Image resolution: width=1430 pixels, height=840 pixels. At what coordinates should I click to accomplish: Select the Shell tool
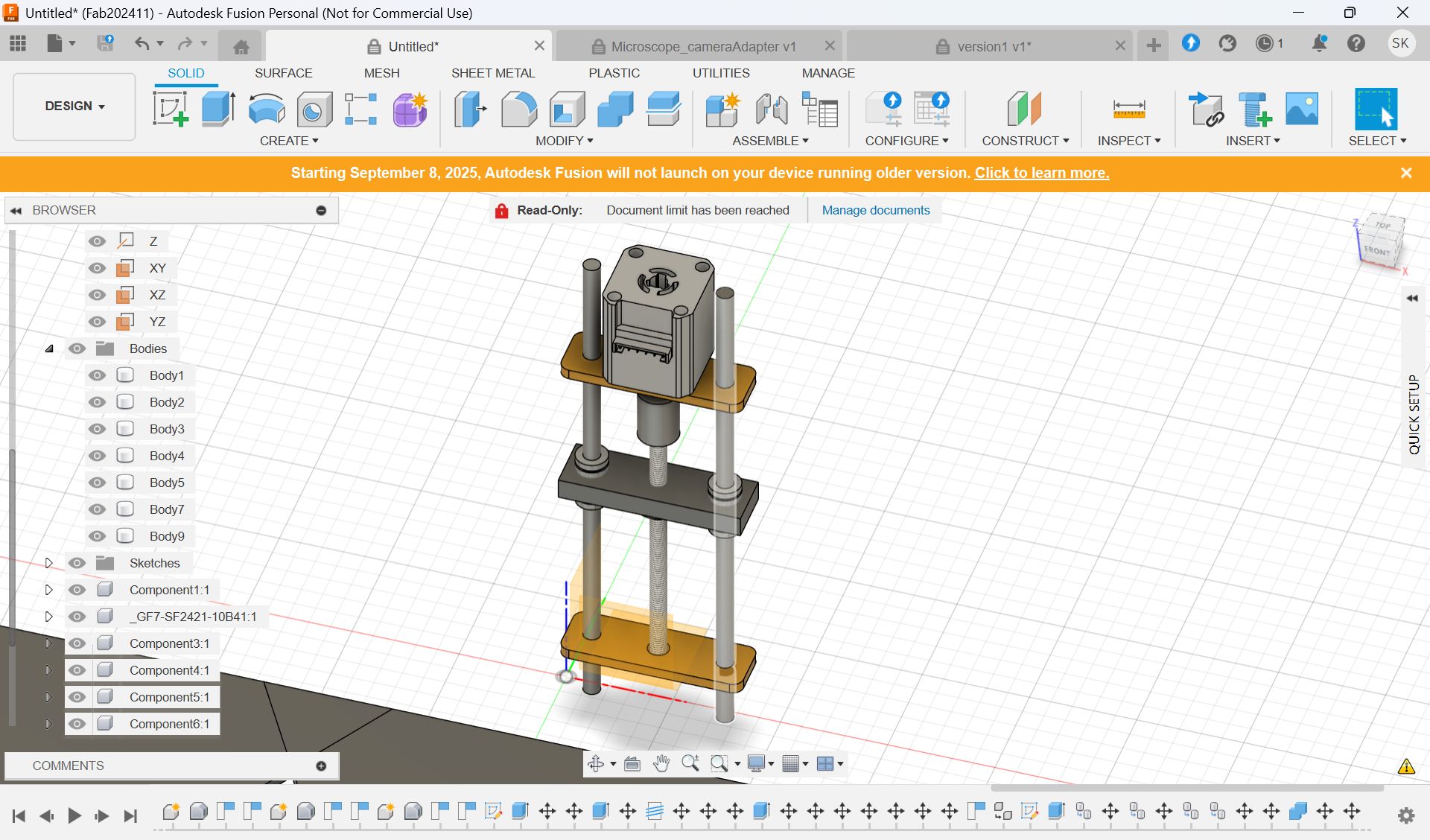coord(568,109)
